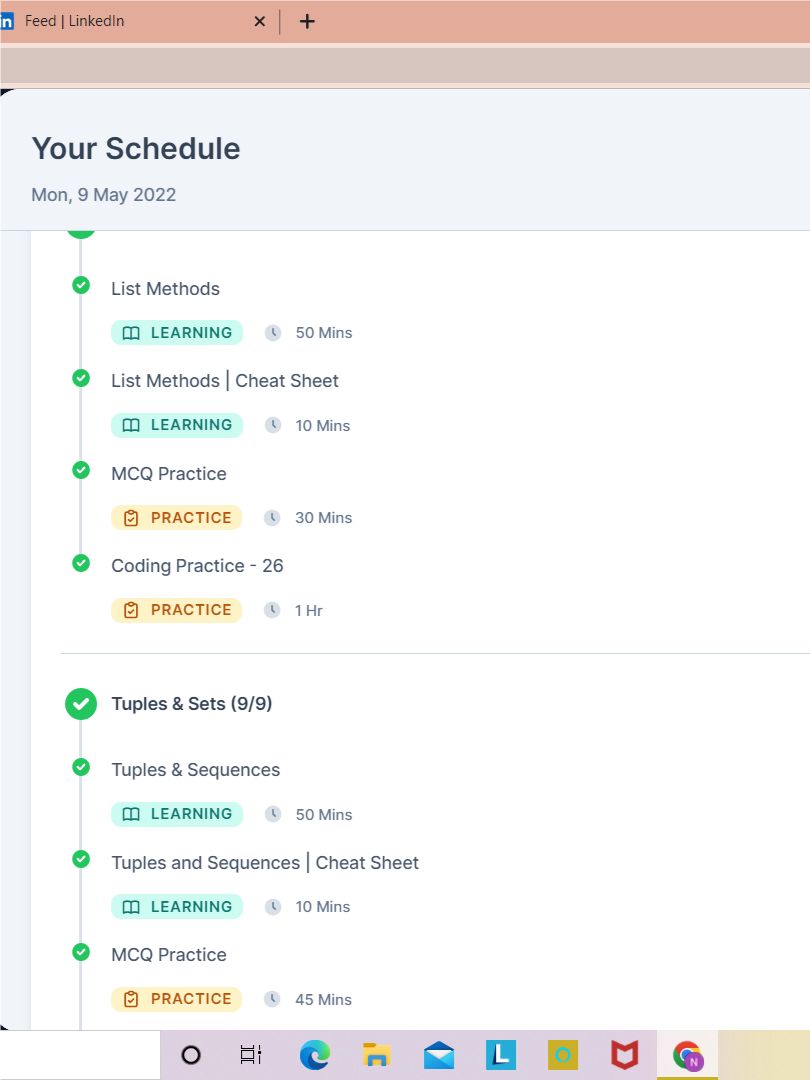Click the Task View taskbar icon
Viewport: 810px width, 1080px height.
(x=251, y=1055)
